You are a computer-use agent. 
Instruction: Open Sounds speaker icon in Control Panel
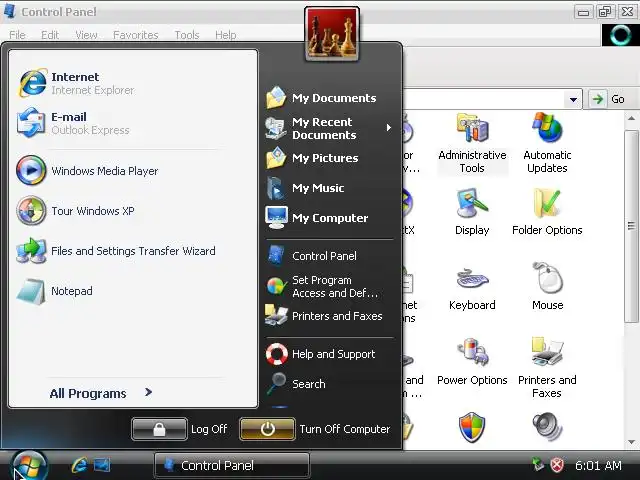click(x=547, y=427)
